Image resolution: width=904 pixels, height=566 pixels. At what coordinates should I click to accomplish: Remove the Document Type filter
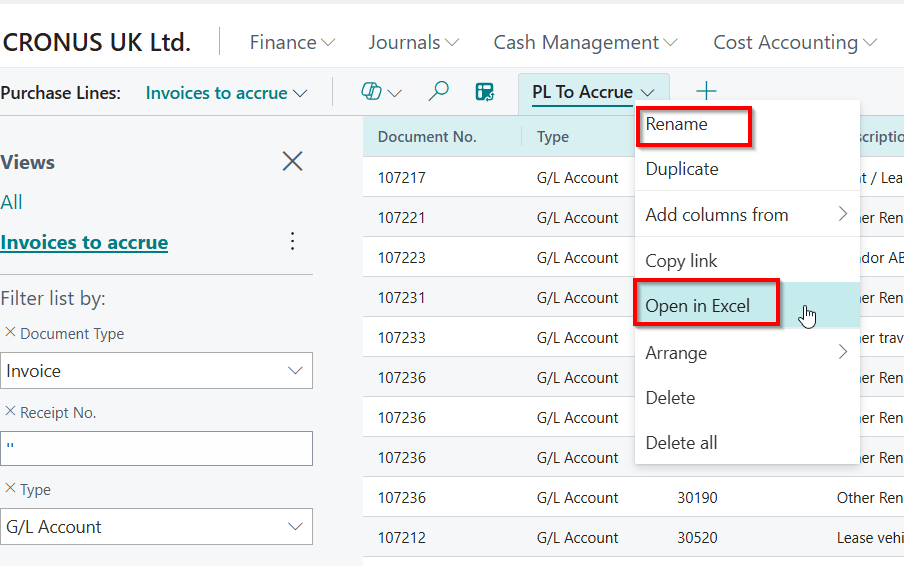coord(10,332)
